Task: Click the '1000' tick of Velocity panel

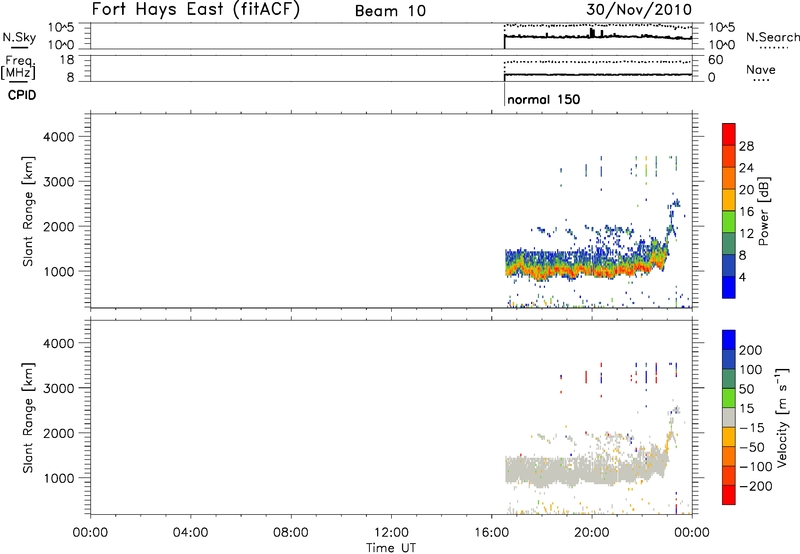Action: pos(58,478)
